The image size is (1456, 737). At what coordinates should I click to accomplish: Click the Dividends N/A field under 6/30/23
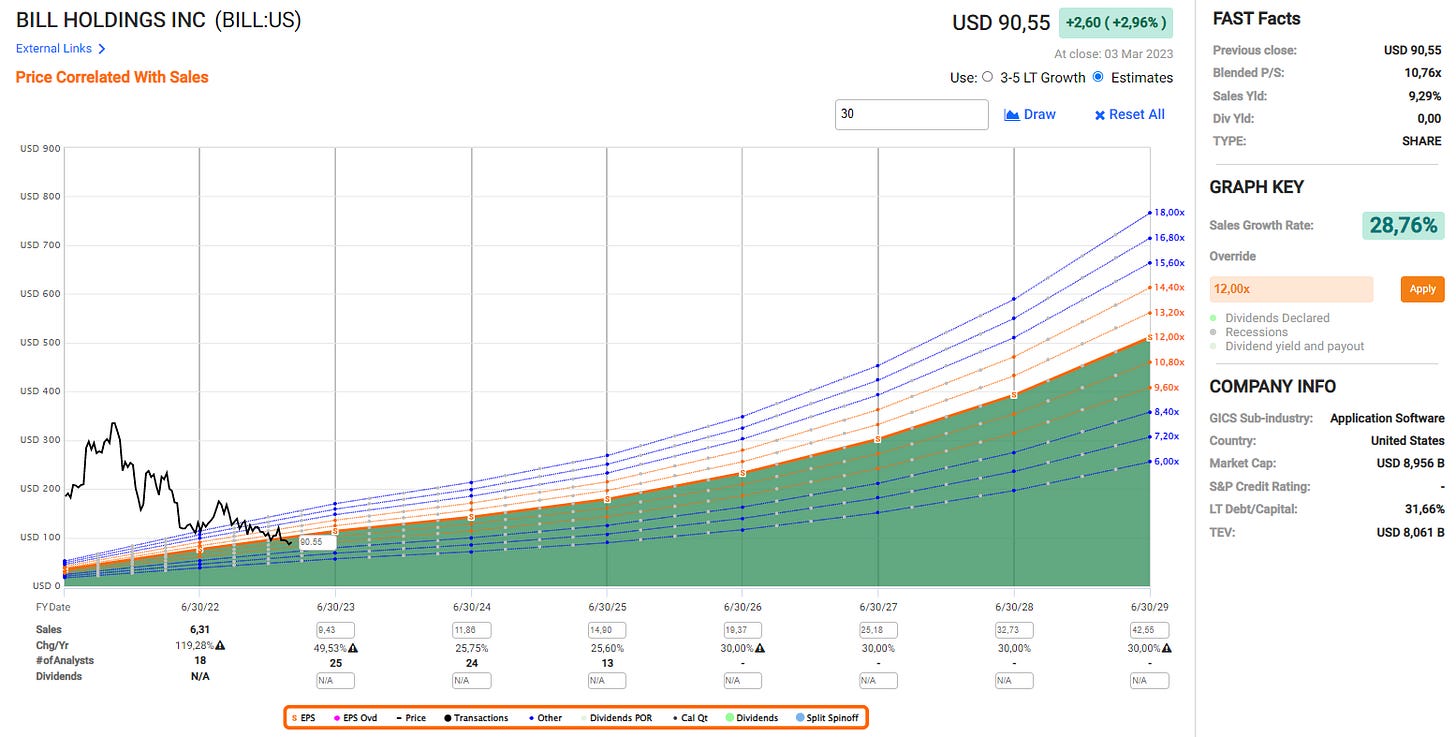point(335,680)
